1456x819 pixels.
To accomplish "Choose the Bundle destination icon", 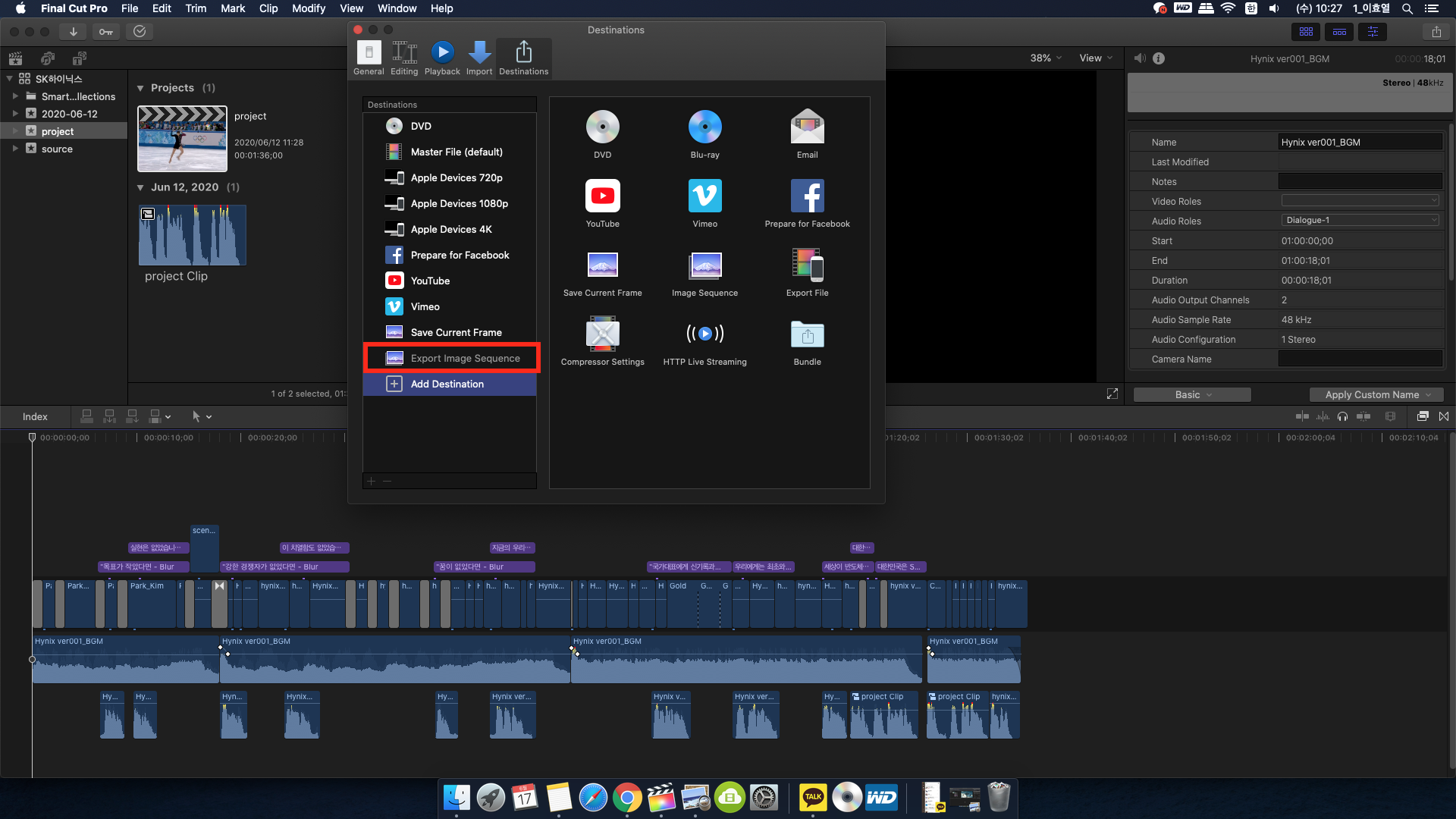I will (x=807, y=334).
